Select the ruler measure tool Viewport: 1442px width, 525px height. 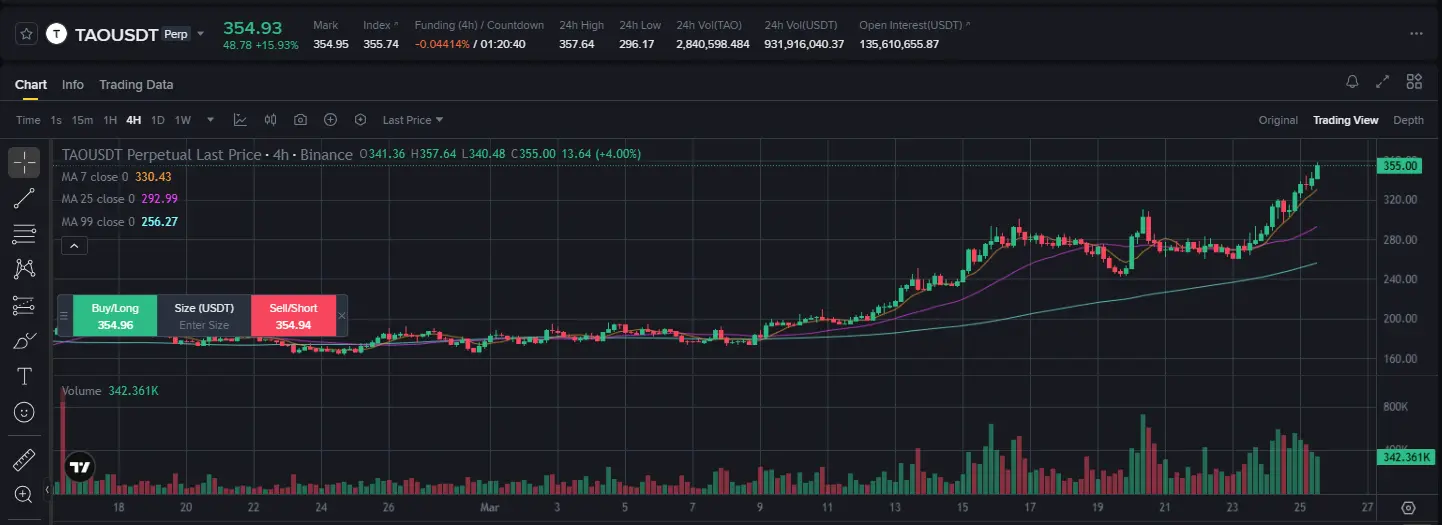[25, 461]
